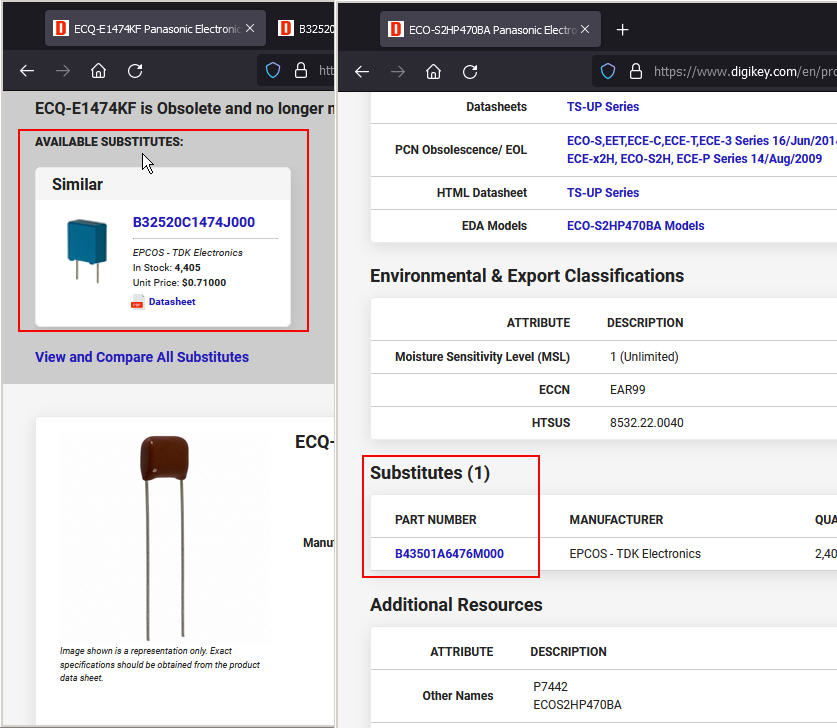
Task: Click the Substitutes (1) heading
Action: (x=430, y=473)
